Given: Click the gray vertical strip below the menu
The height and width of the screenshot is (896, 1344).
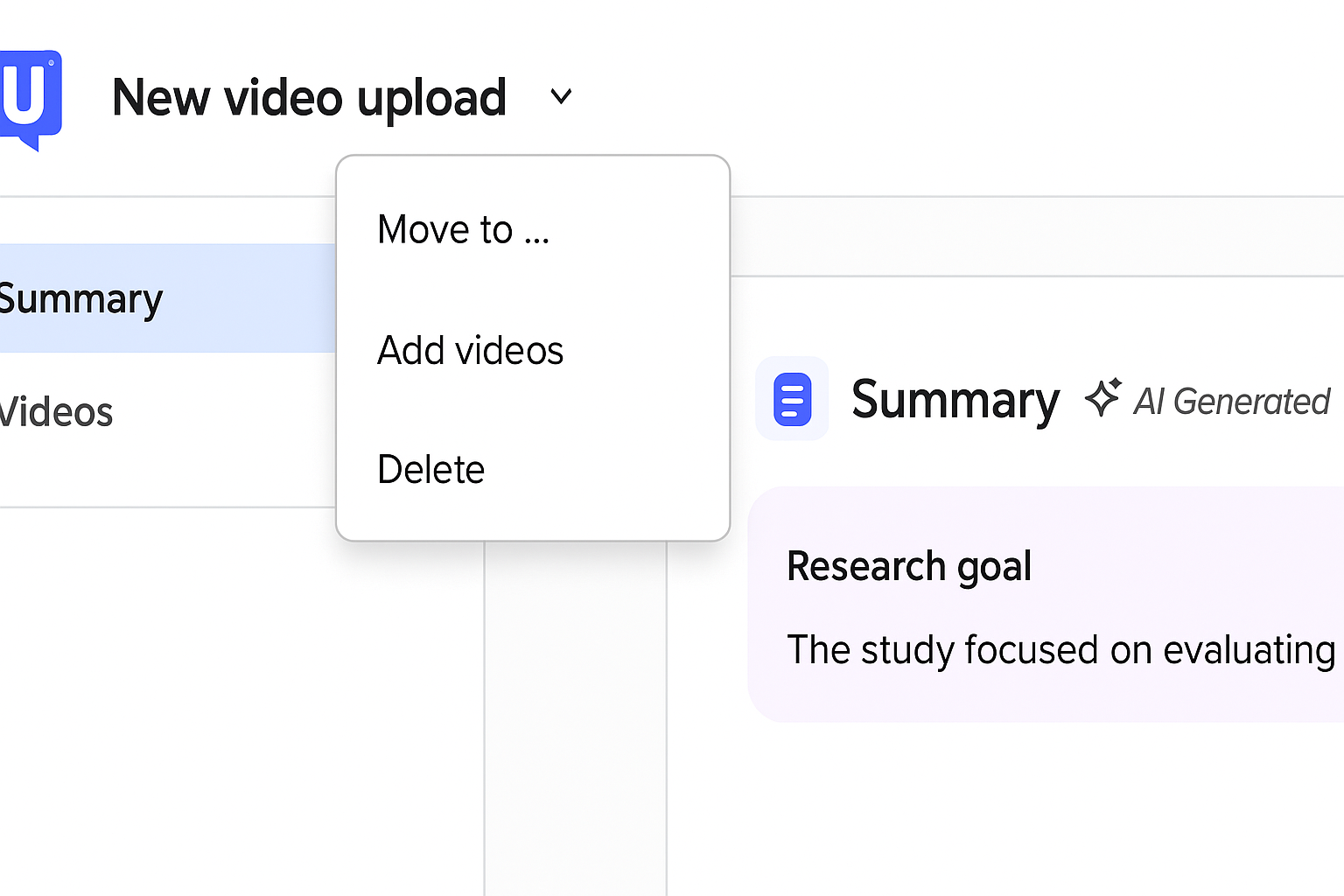Looking at the screenshot, I should (x=575, y=717).
